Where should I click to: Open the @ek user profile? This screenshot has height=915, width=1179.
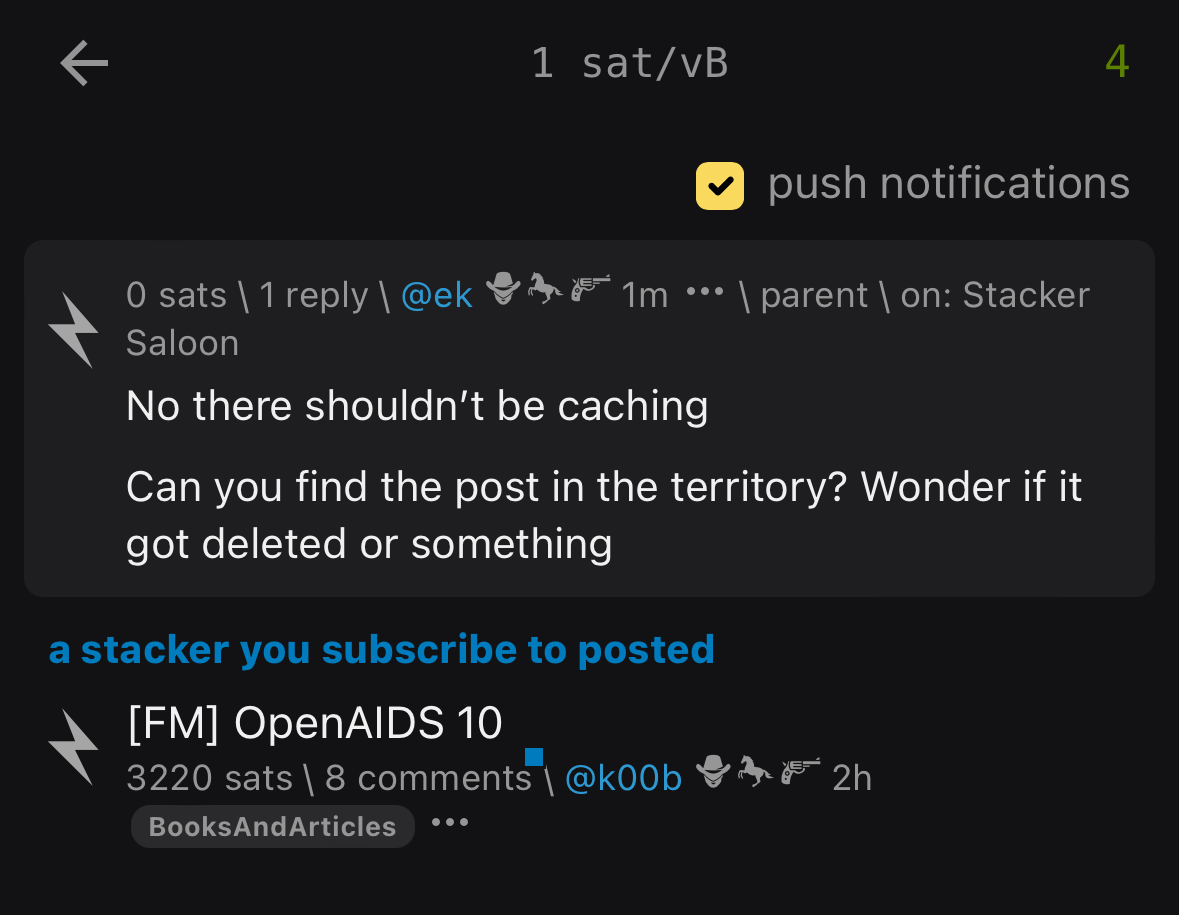pos(437,295)
